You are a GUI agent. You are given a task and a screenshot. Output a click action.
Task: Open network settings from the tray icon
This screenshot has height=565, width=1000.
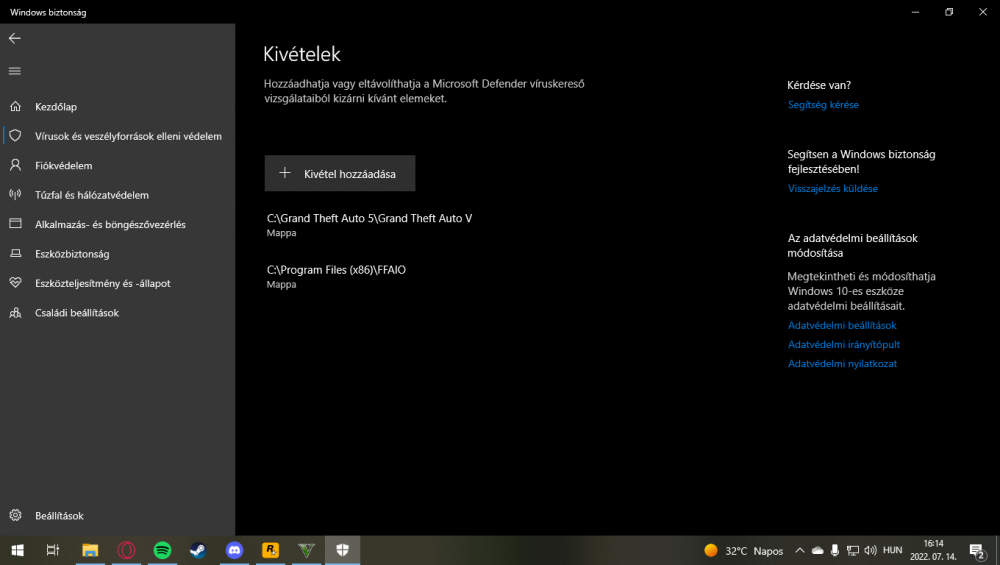click(853, 550)
